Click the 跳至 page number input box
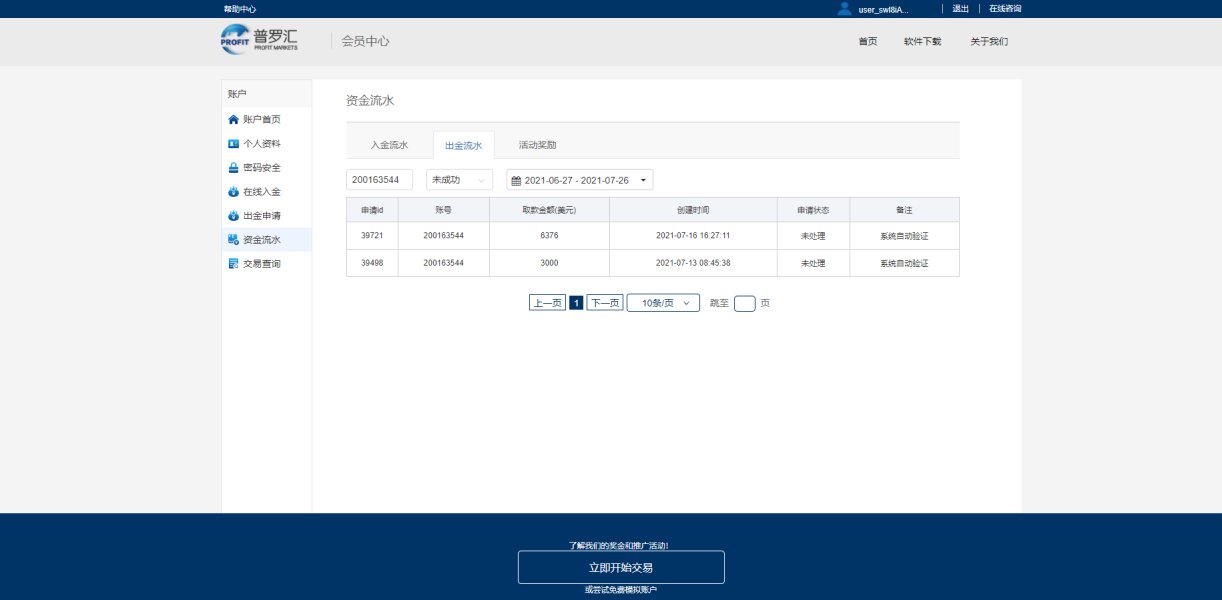Screen dimensions: 1222x600 click(x=744, y=304)
